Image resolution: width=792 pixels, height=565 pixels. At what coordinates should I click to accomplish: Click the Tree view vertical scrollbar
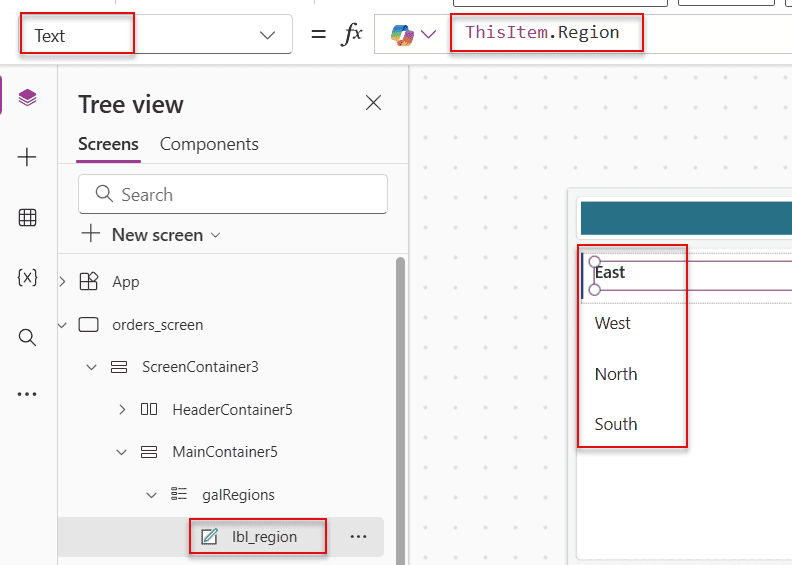click(x=401, y=410)
